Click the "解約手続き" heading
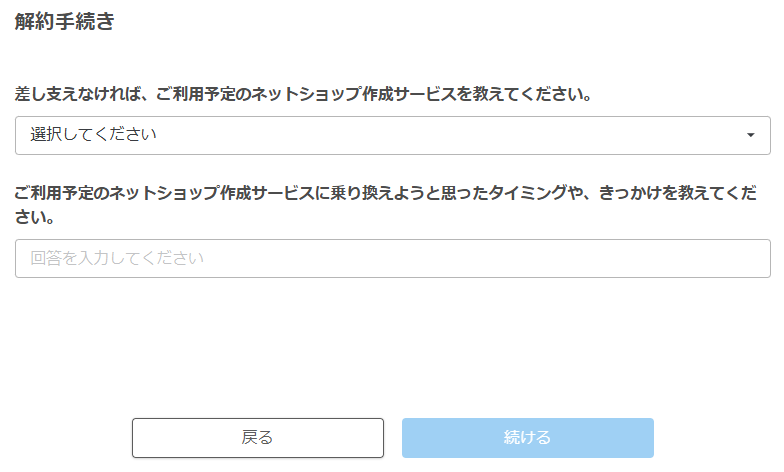 pyautogui.click(x=65, y=22)
